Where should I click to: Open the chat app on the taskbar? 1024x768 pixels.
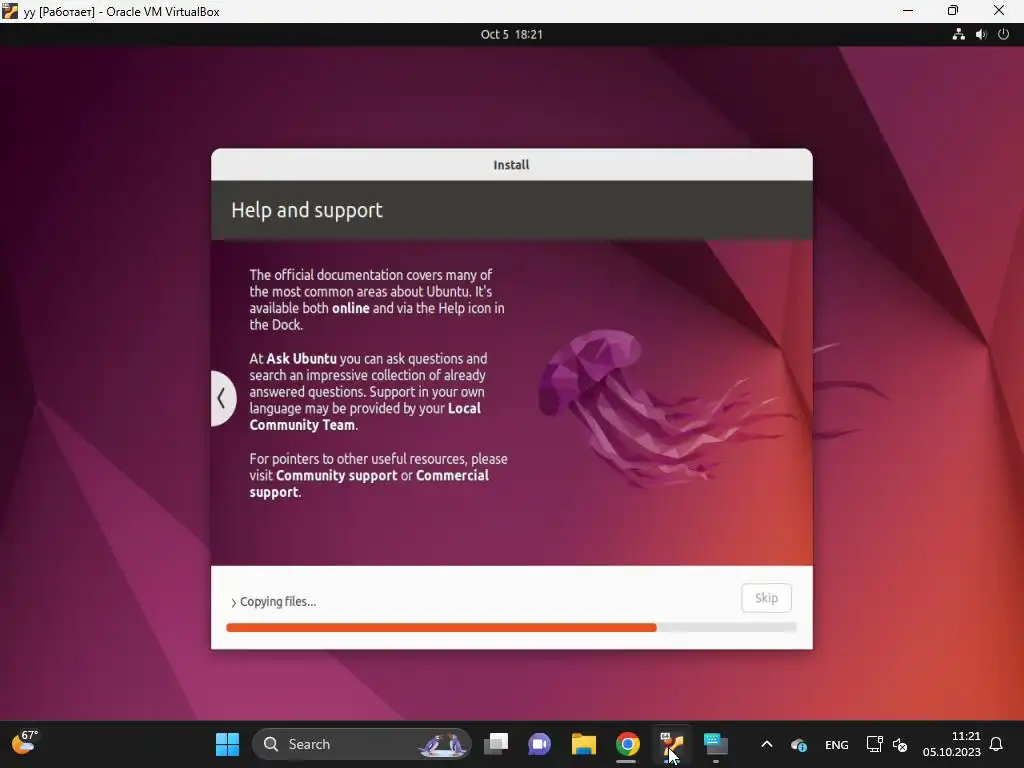539,744
